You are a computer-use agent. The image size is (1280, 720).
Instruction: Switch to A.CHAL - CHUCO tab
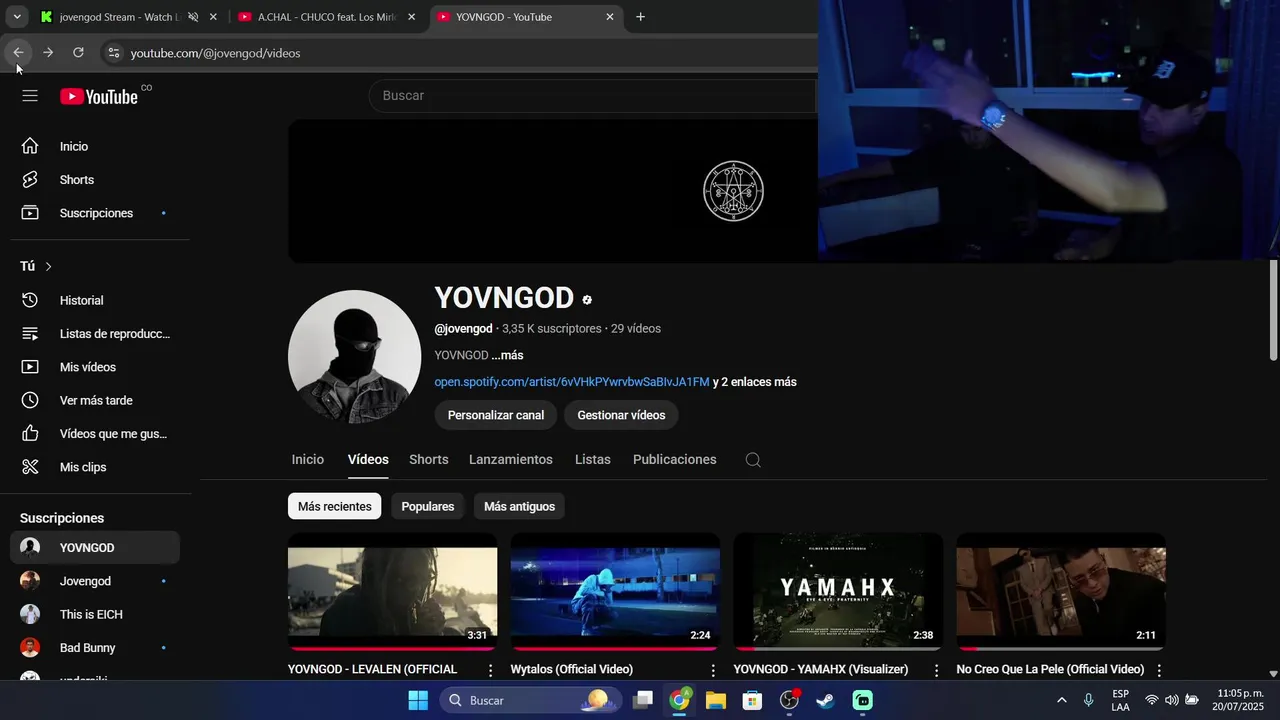point(328,17)
